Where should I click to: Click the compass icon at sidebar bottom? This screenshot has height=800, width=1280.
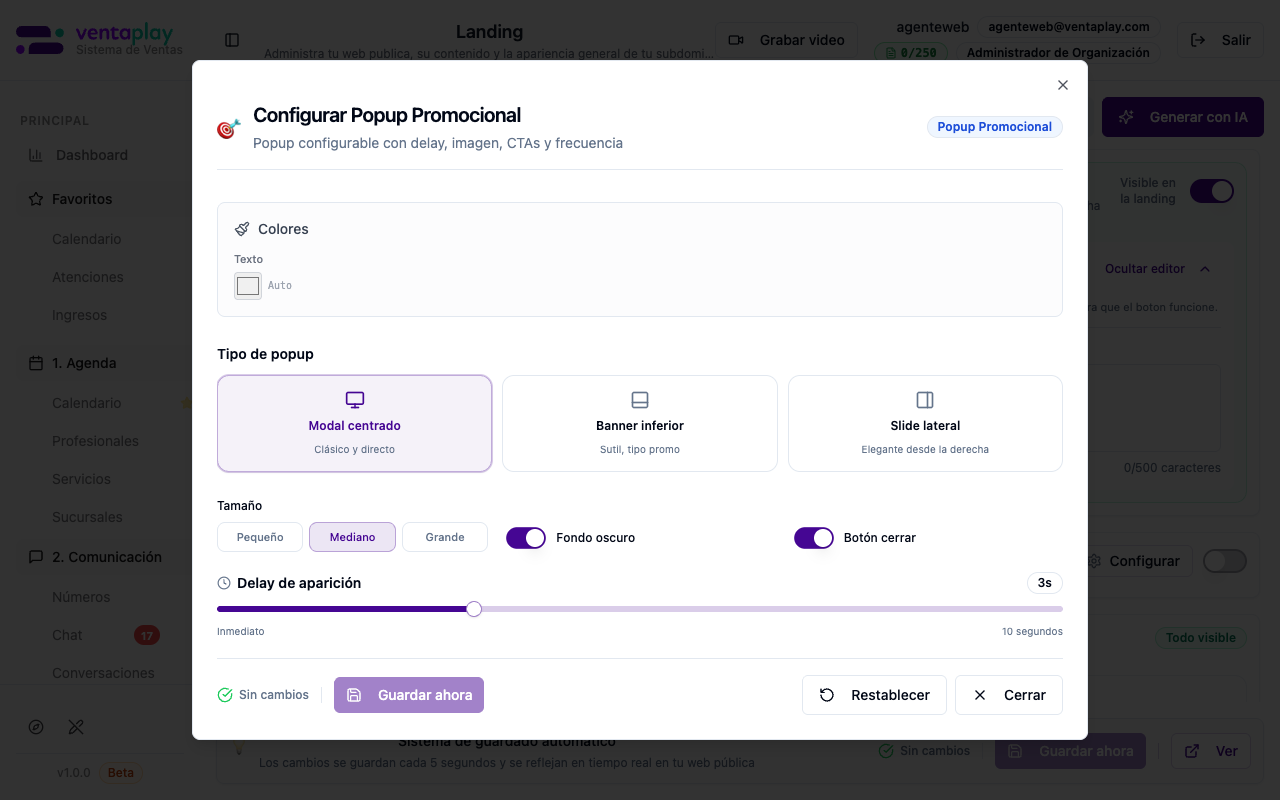coord(36,727)
